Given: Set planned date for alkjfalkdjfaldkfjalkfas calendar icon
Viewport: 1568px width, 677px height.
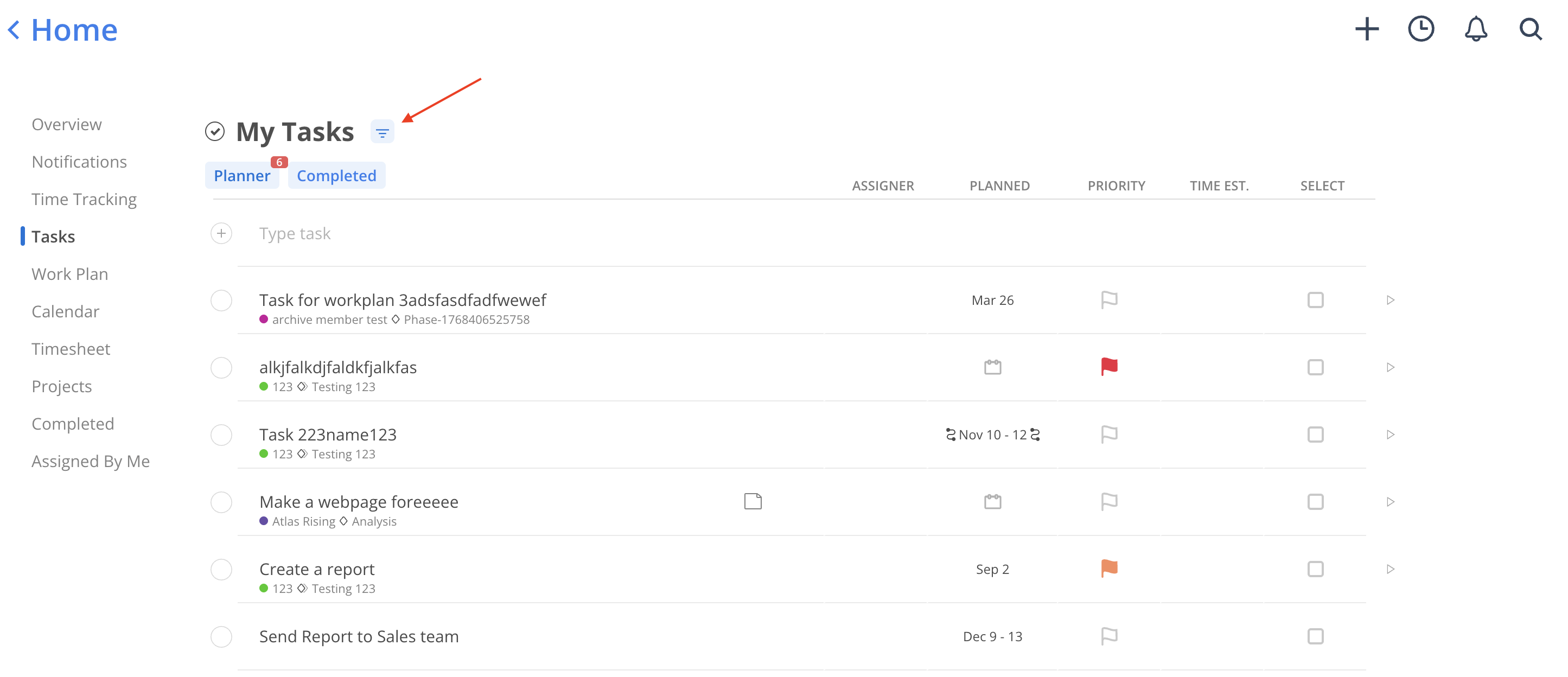Looking at the screenshot, I should (992, 367).
